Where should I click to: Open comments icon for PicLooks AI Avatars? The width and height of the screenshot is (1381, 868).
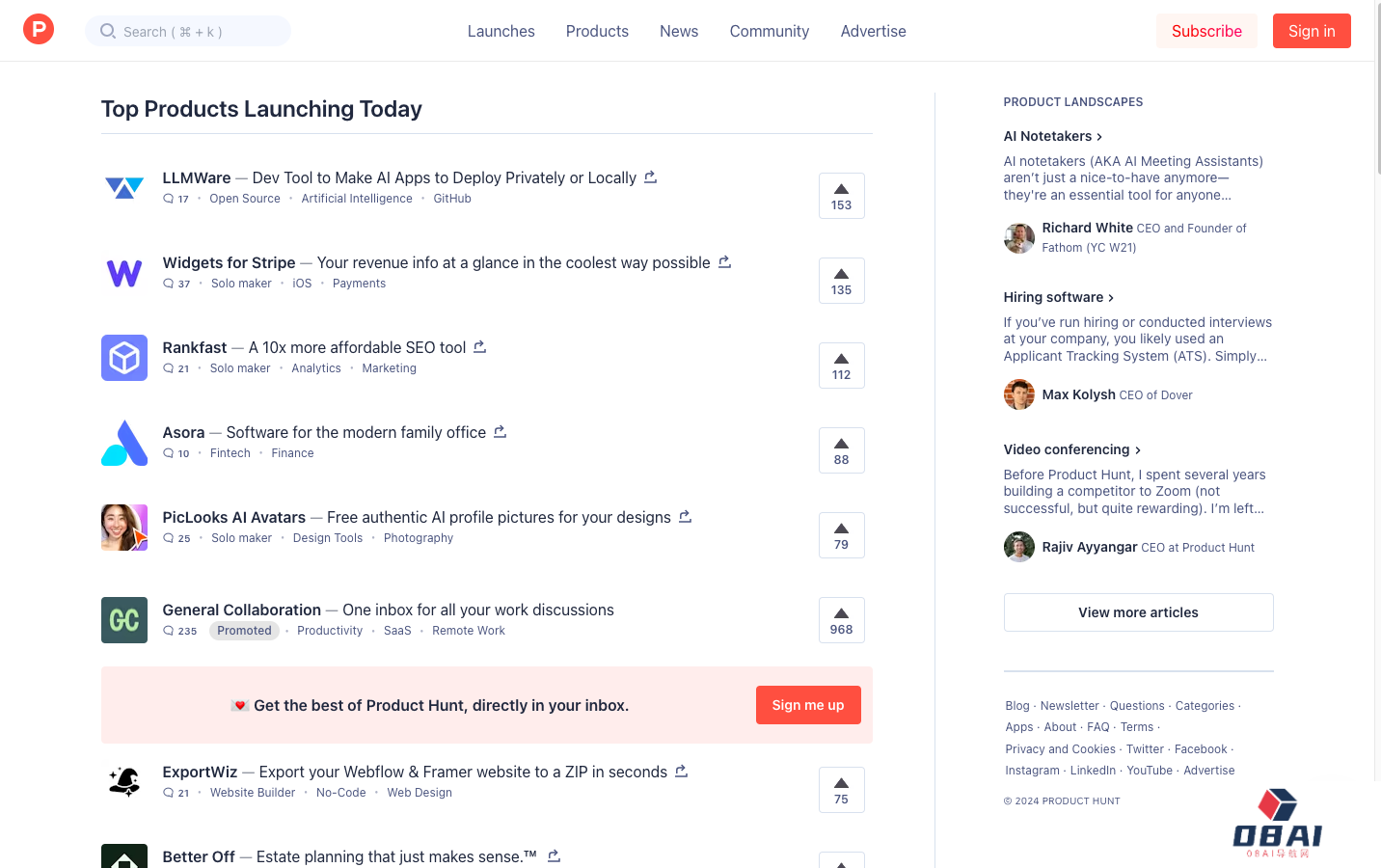(169, 537)
